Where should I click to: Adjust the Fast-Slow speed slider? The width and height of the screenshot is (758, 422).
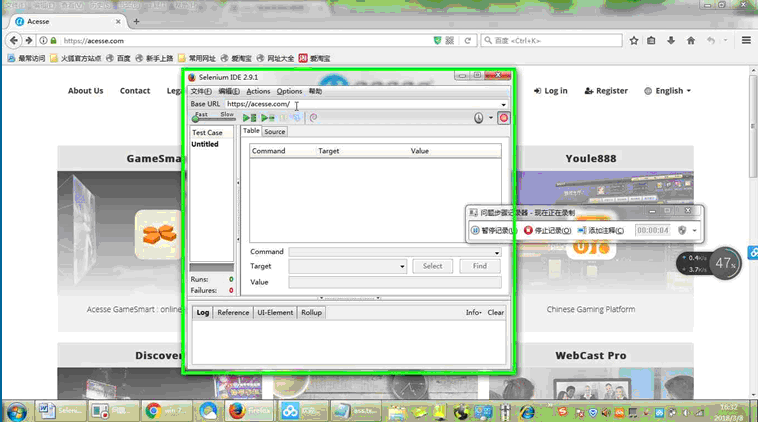coord(195,118)
